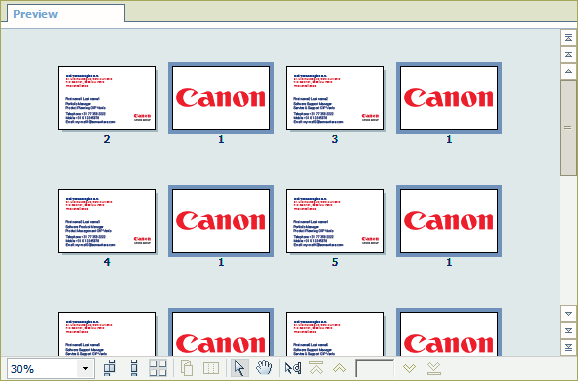Select business card thumbnail numbered 2
Image resolution: width=578 pixels, height=381 pixels.
pos(107,98)
